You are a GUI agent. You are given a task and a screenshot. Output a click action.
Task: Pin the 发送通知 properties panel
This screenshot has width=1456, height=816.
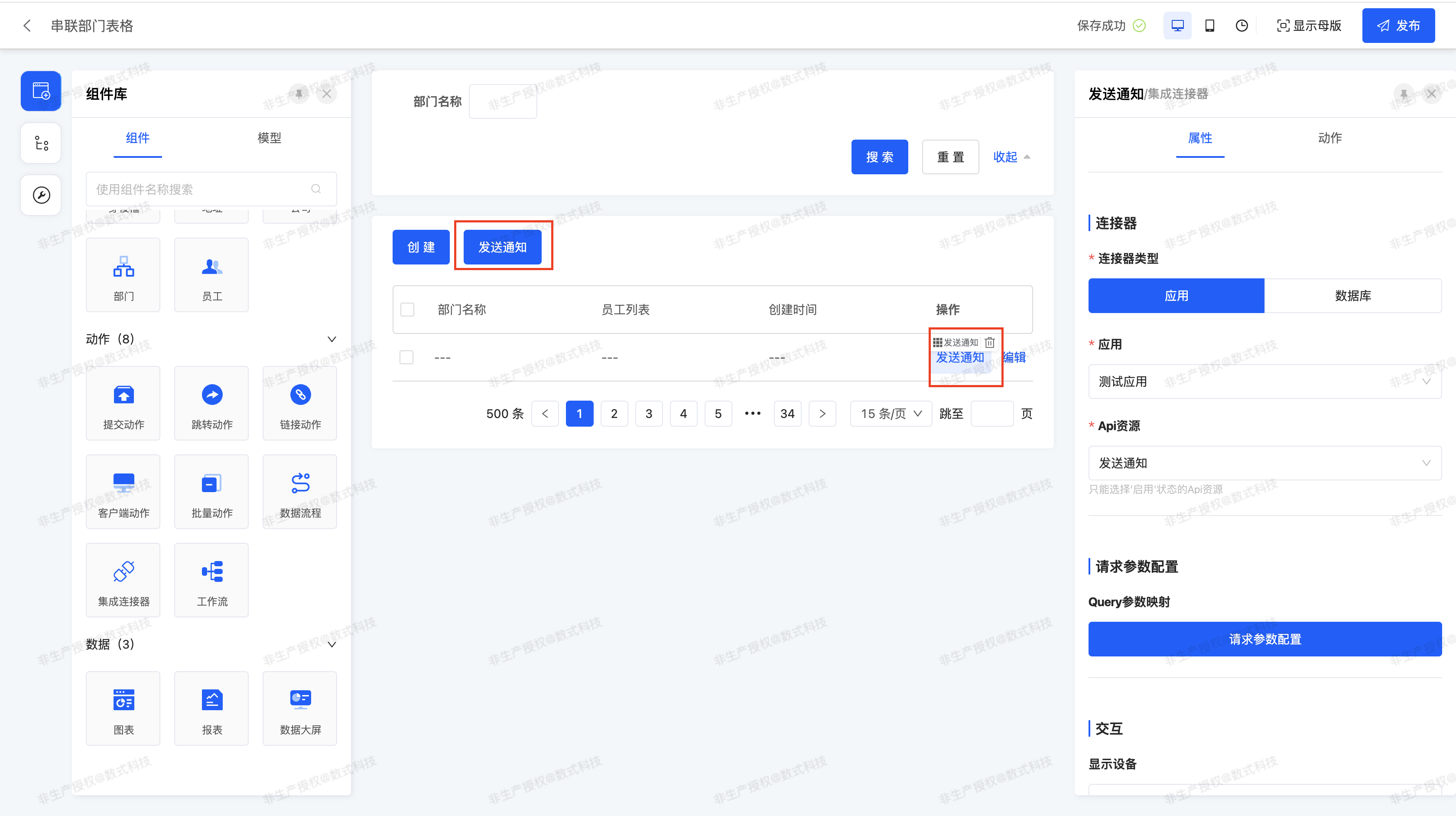(x=1404, y=93)
